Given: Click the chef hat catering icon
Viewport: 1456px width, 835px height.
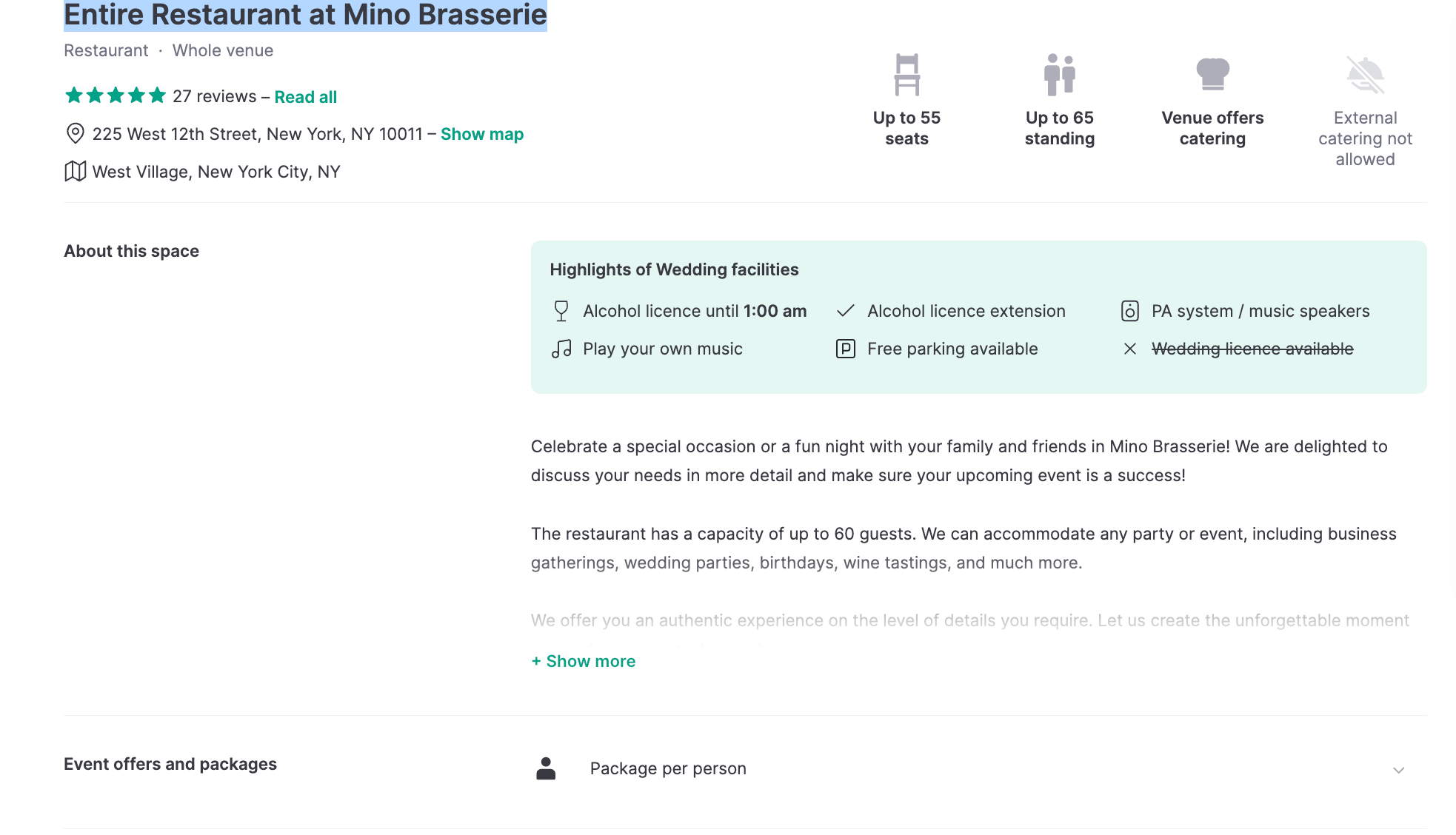Looking at the screenshot, I should (x=1212, y=74).
